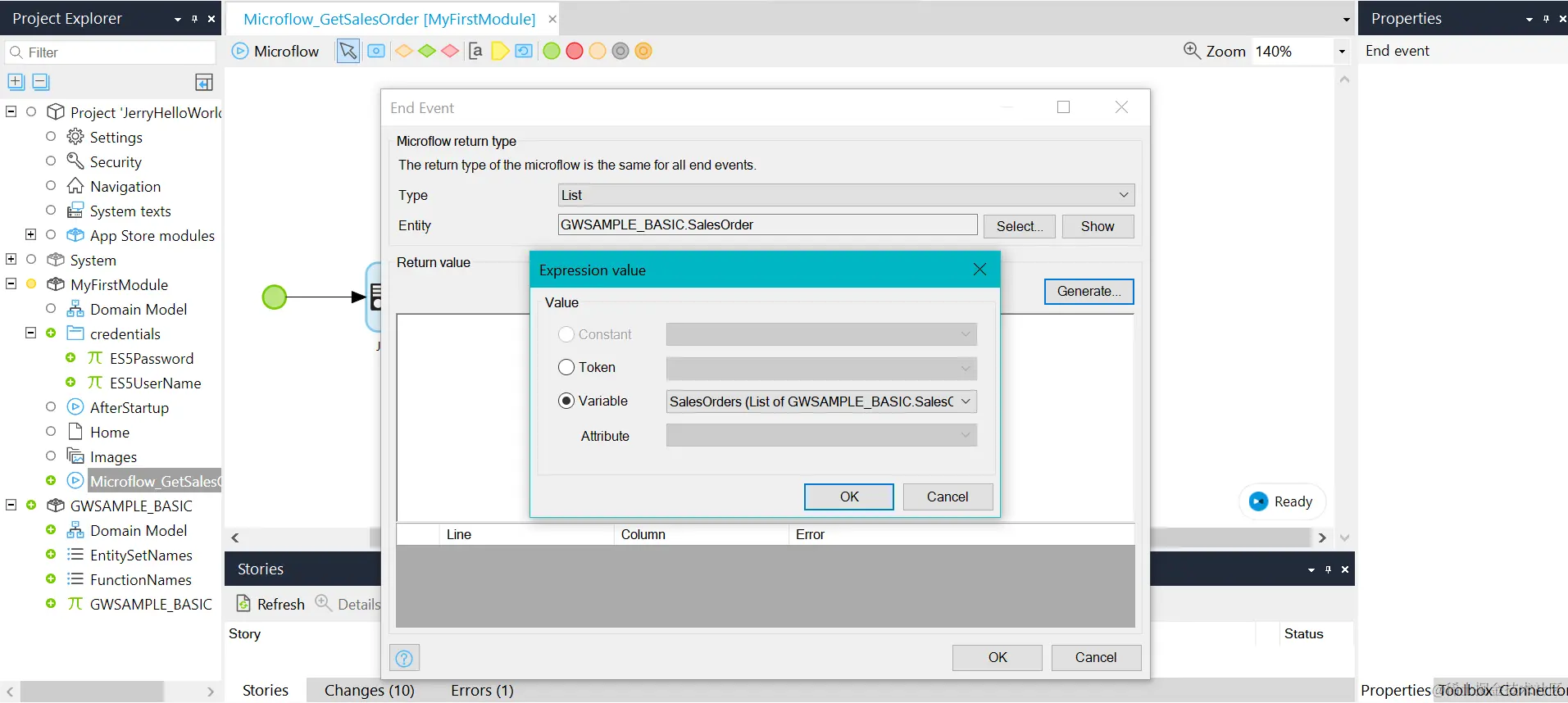1568x703 pixels.
Task: Select the pointer selection tool
Action: (x=348, y=51)
